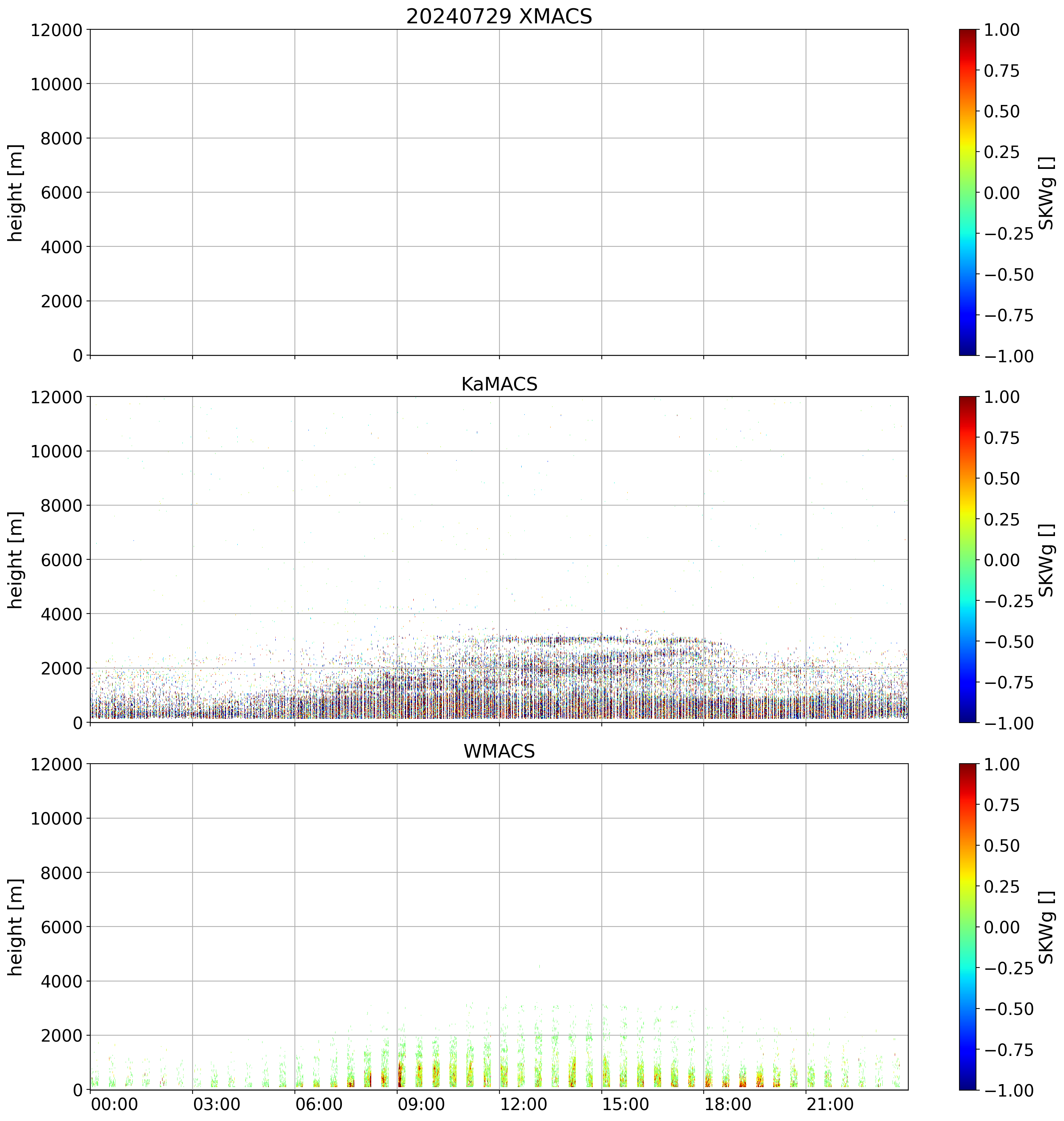Image resolution: width=1064 pixels, height=1121 pixels.
Task: Click the WMACS panel colorbar
Action: [x=968, y=927]
